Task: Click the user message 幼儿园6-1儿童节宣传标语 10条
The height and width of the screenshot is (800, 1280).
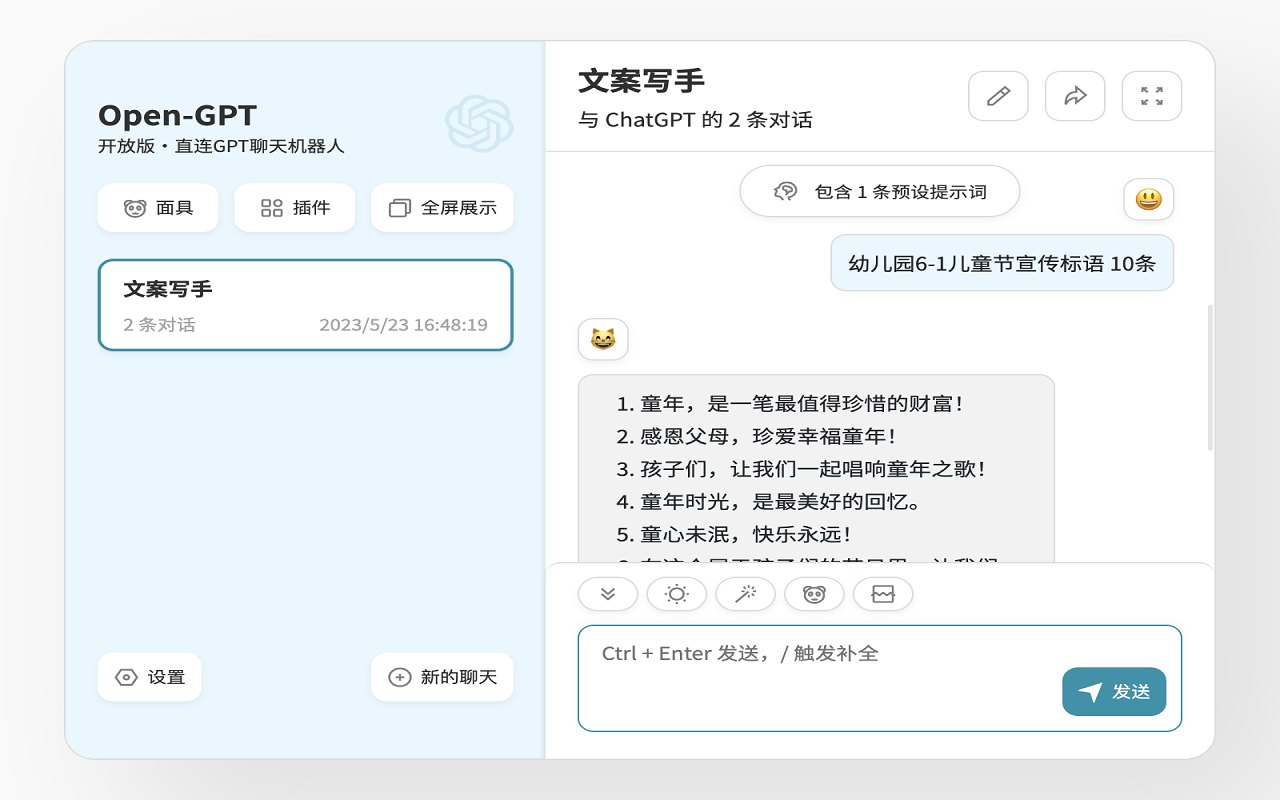Action: tap(1002, 263)
